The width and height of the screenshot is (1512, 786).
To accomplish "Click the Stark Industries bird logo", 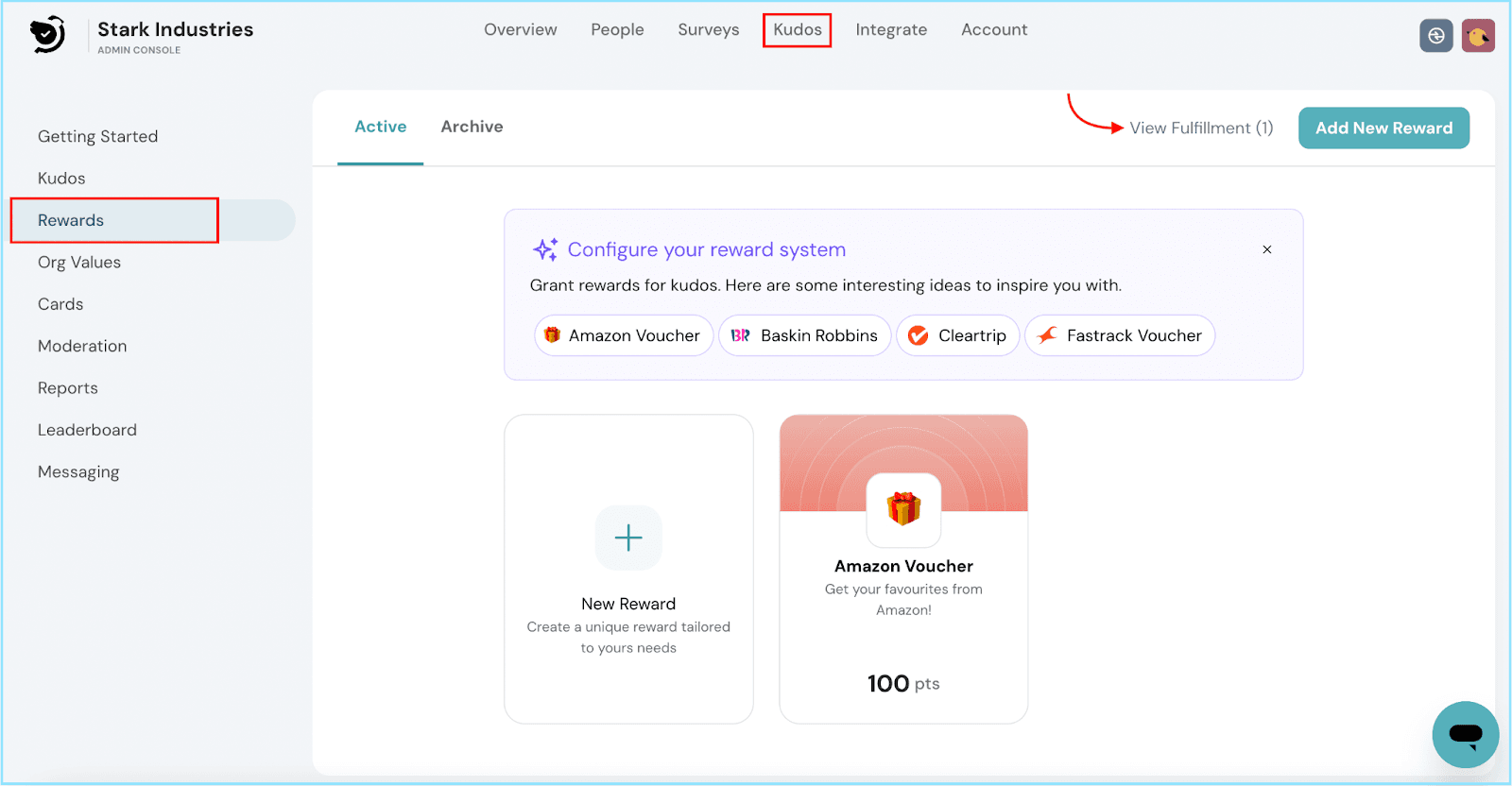I will 47,35.
